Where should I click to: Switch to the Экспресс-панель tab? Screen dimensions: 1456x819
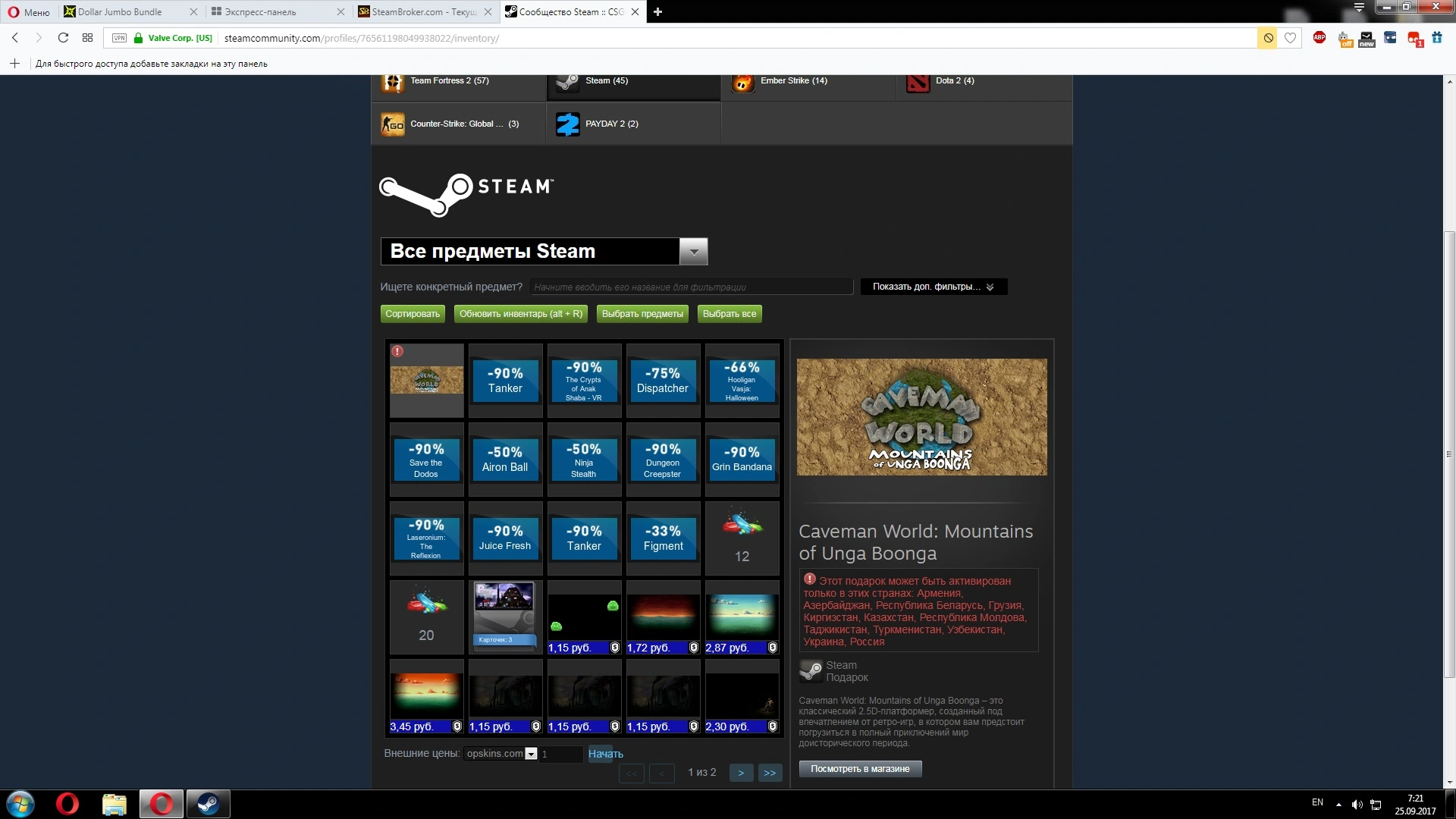[x=277, y=12]
